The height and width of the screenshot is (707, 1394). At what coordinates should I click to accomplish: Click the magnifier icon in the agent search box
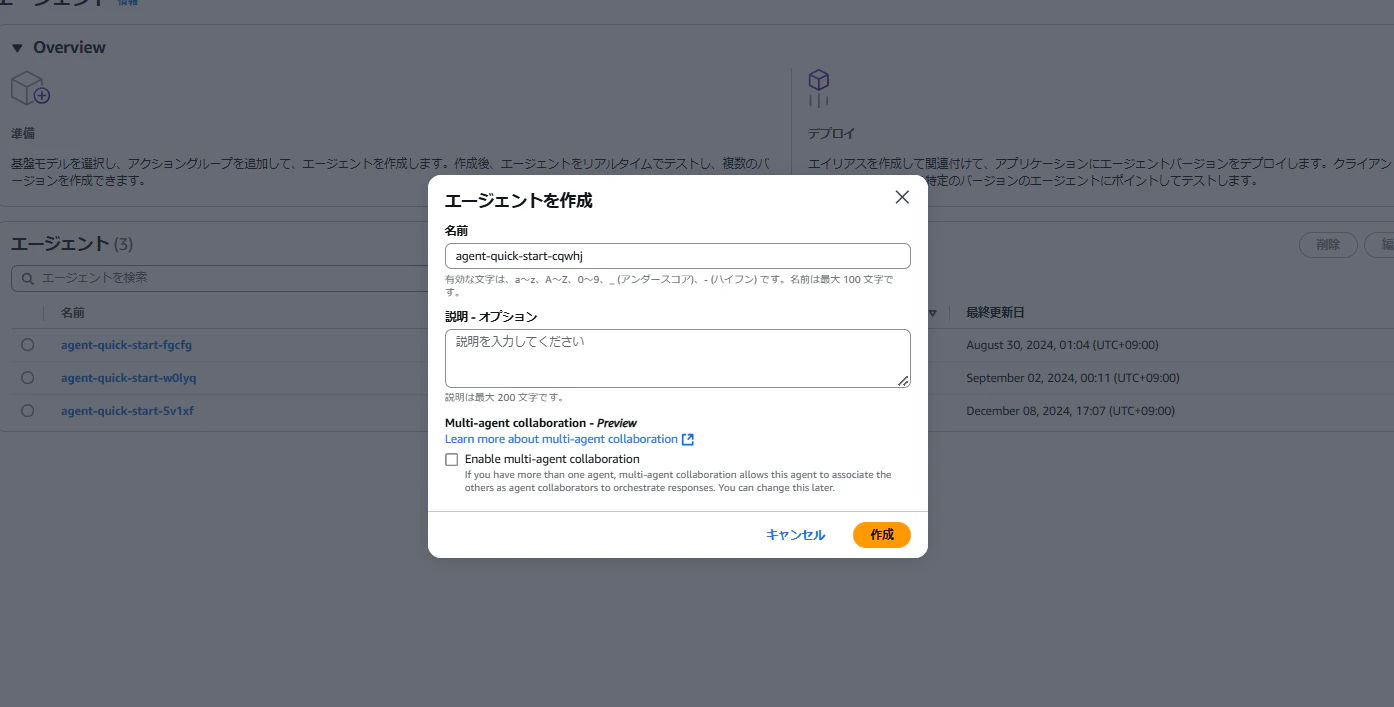[27, 278]
